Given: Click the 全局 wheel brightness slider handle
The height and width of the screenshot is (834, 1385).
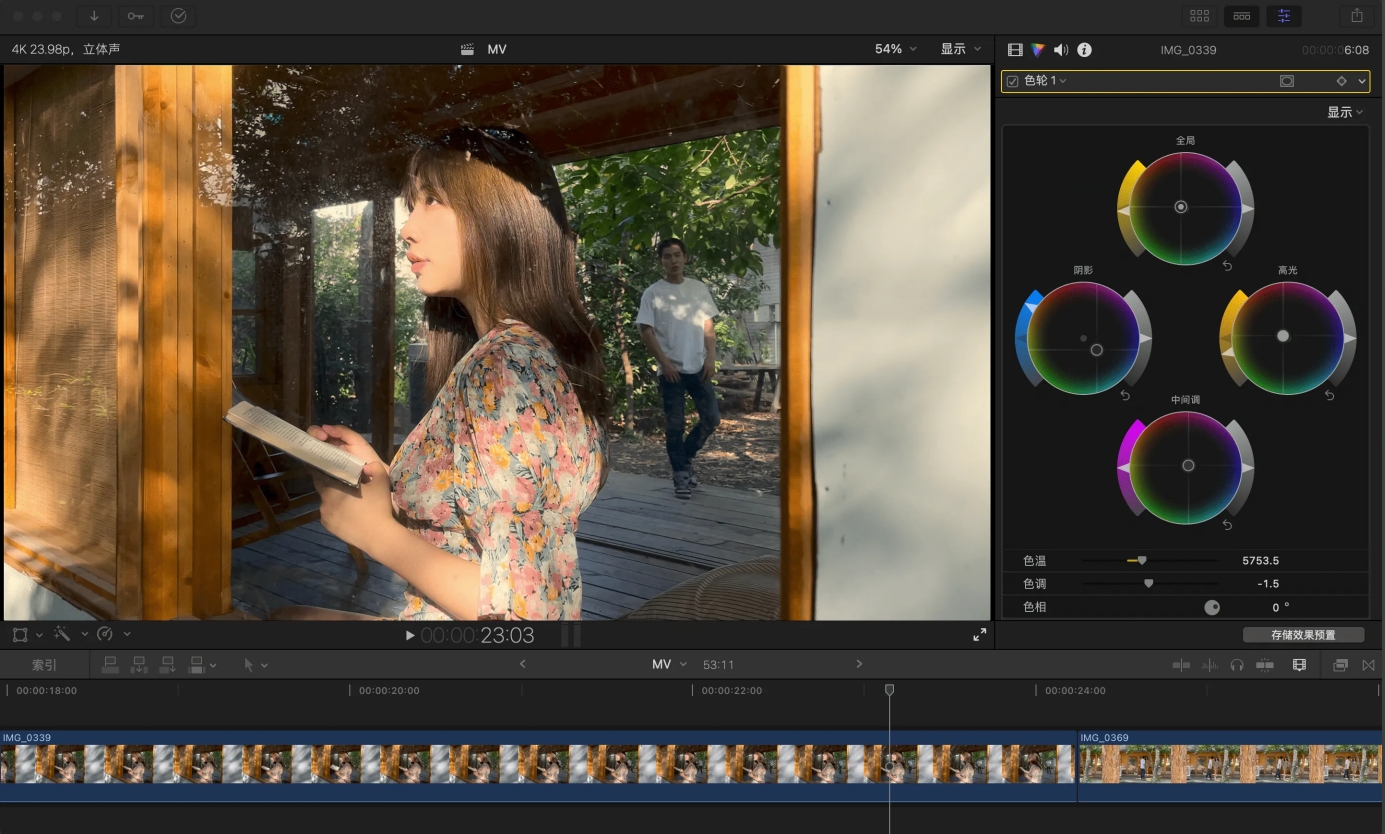Looking at the screenshot, I should coord(1247,208).
